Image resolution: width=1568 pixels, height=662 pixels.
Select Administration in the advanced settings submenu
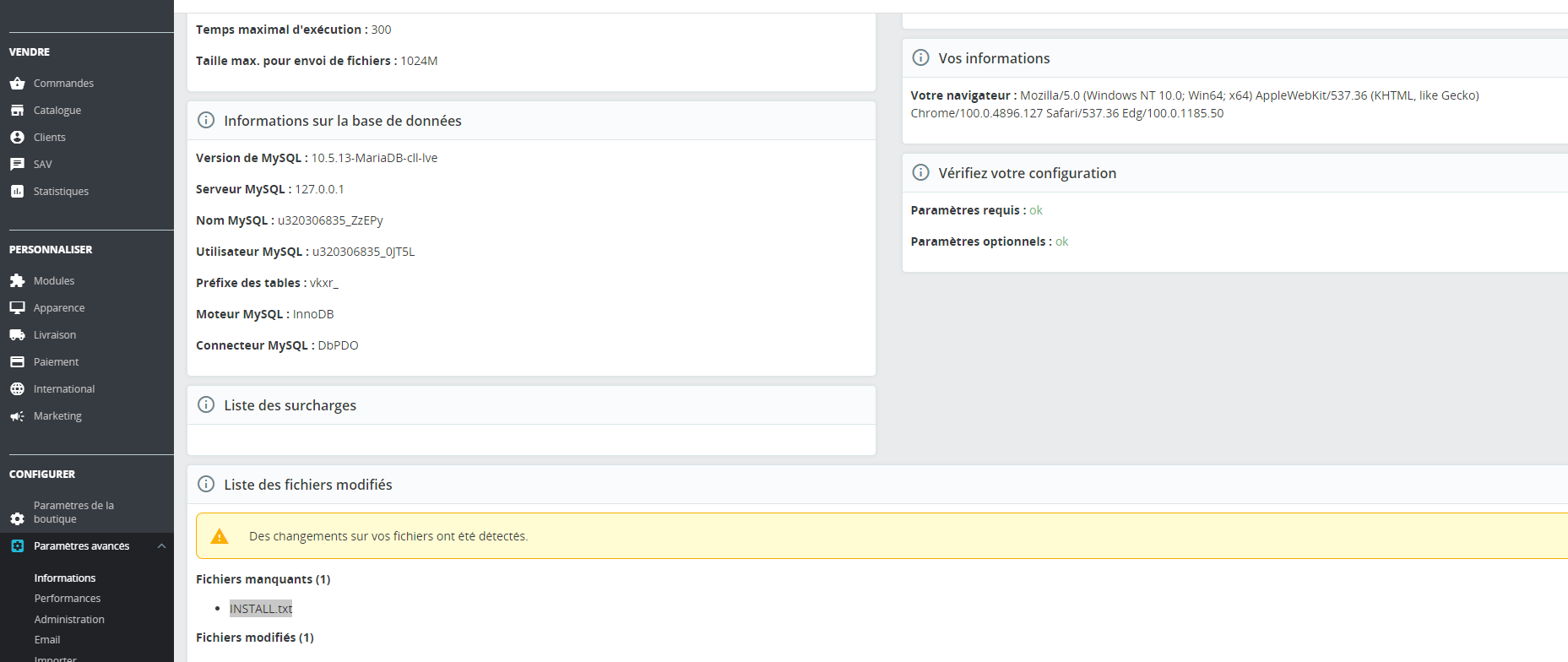pos(69,620)
